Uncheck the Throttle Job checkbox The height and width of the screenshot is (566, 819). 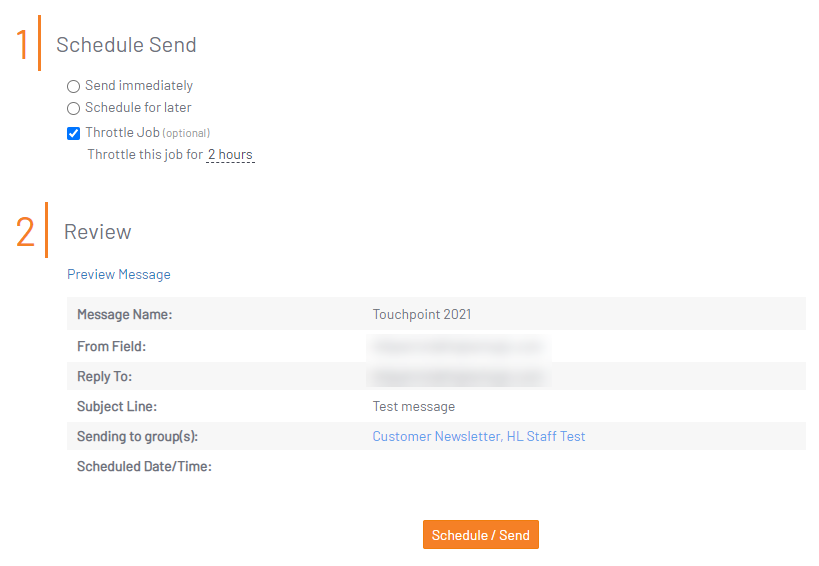pos(74,134)
